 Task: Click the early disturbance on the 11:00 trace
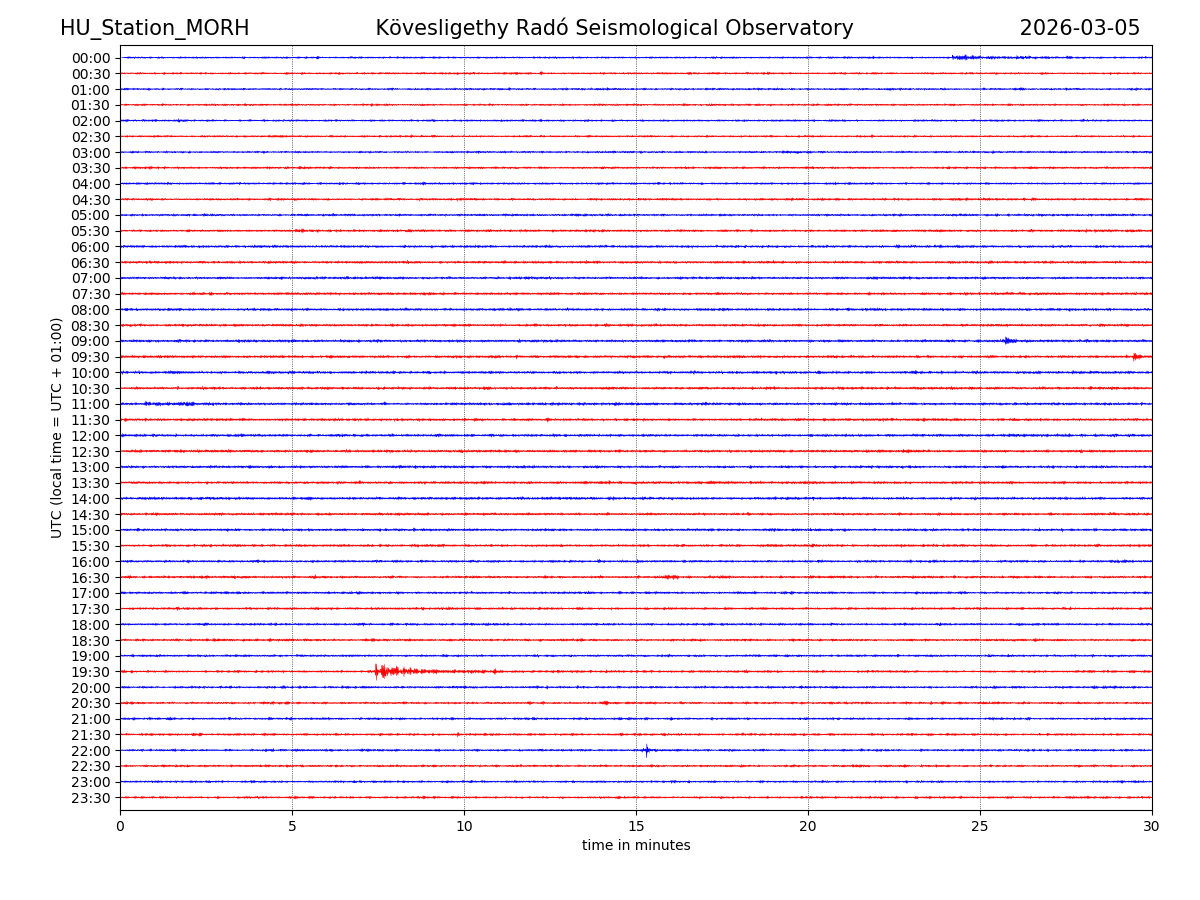point(168,404)
